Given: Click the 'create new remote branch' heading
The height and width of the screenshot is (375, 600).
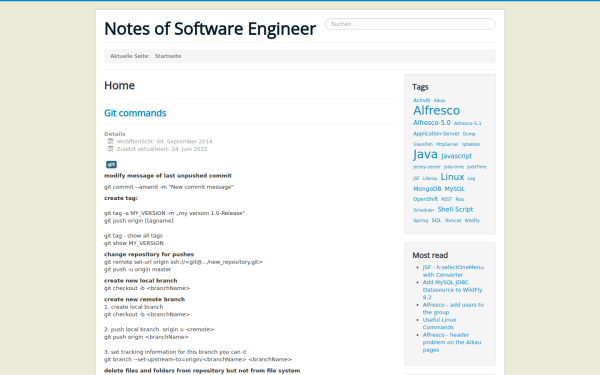Looking at the screenshot, I should (144, 299).
